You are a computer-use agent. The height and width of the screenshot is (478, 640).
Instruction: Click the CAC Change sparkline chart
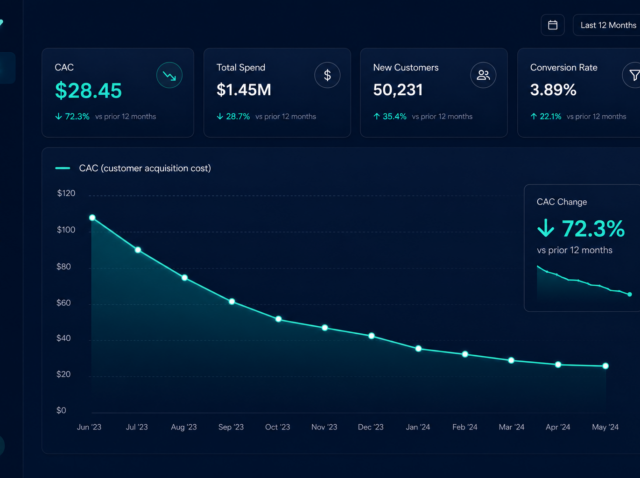(x=584, y=282)
